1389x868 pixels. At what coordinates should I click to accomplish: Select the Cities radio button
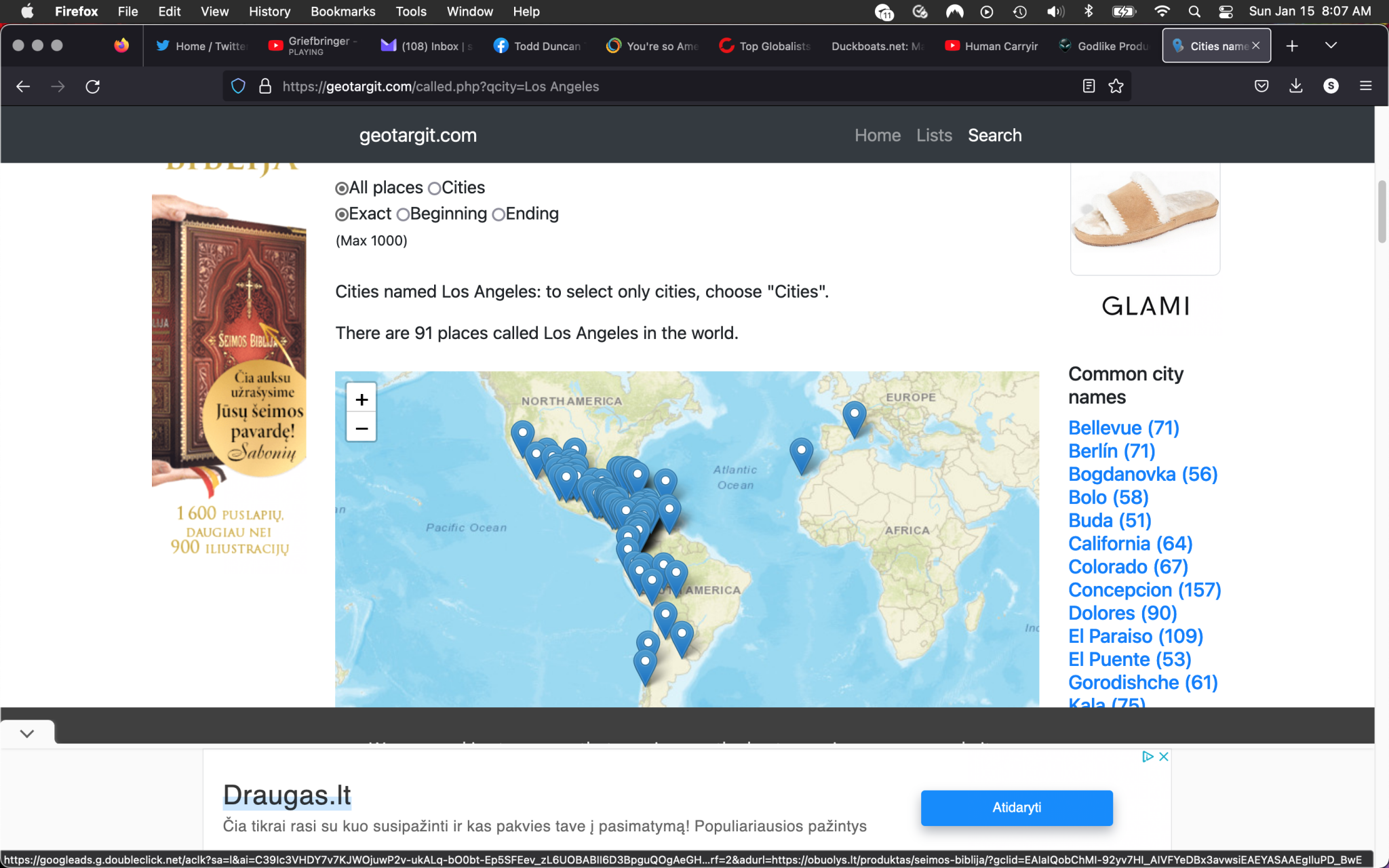tap(435, 189)
